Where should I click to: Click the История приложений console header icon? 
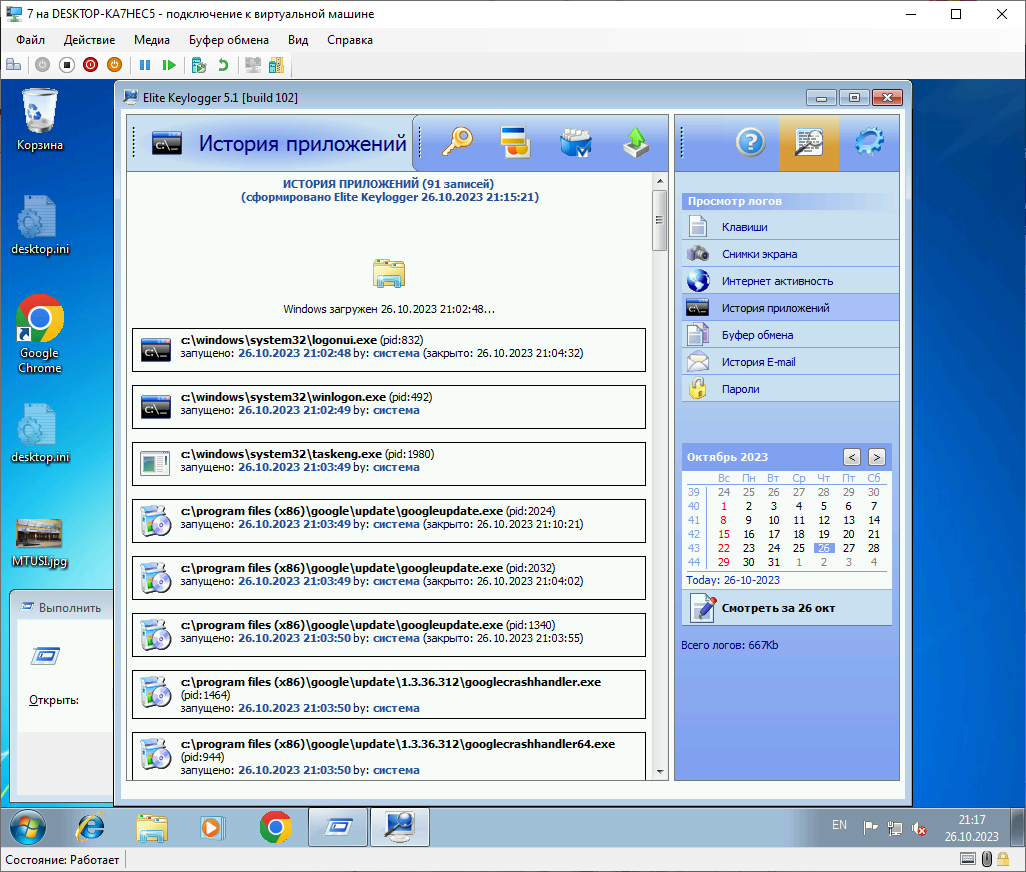(x=166, y=144)
